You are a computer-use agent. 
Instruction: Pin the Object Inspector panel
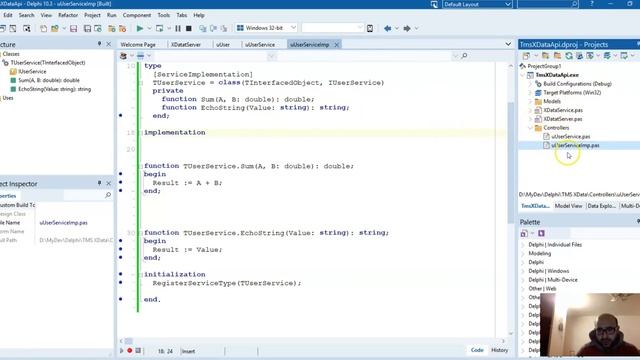(x=99, y=184)
